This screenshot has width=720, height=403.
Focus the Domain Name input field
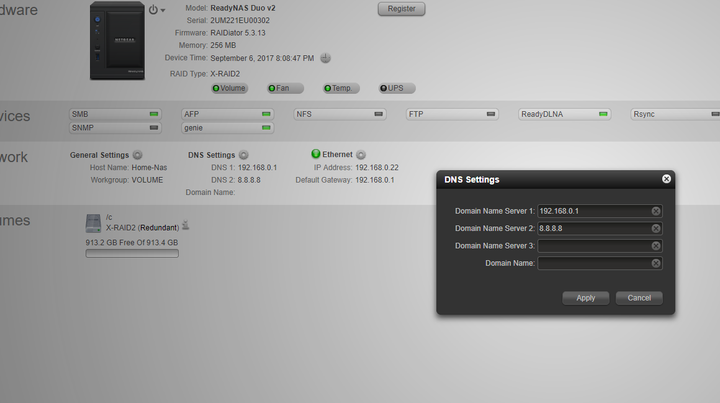pos(600,263)
